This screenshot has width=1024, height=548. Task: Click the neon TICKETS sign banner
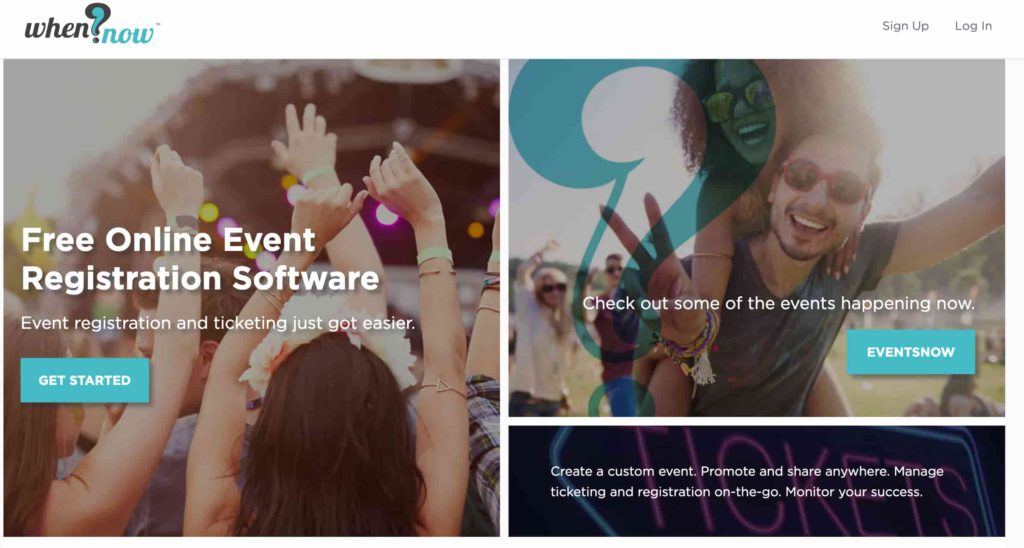click(756, 481)
